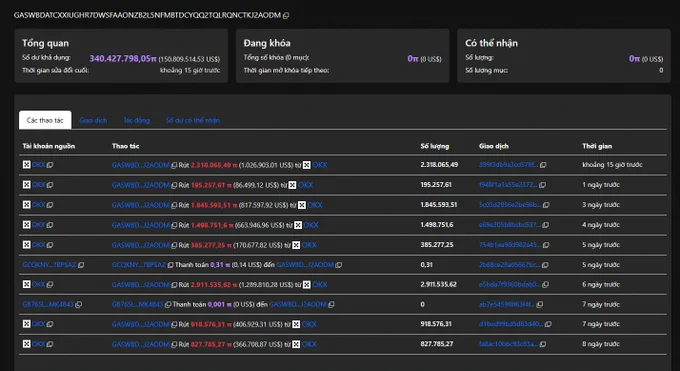Screen dimensions: 680x371
Task: Open source OKX link in the 827.785,27 row
Action: coord(39,344)
